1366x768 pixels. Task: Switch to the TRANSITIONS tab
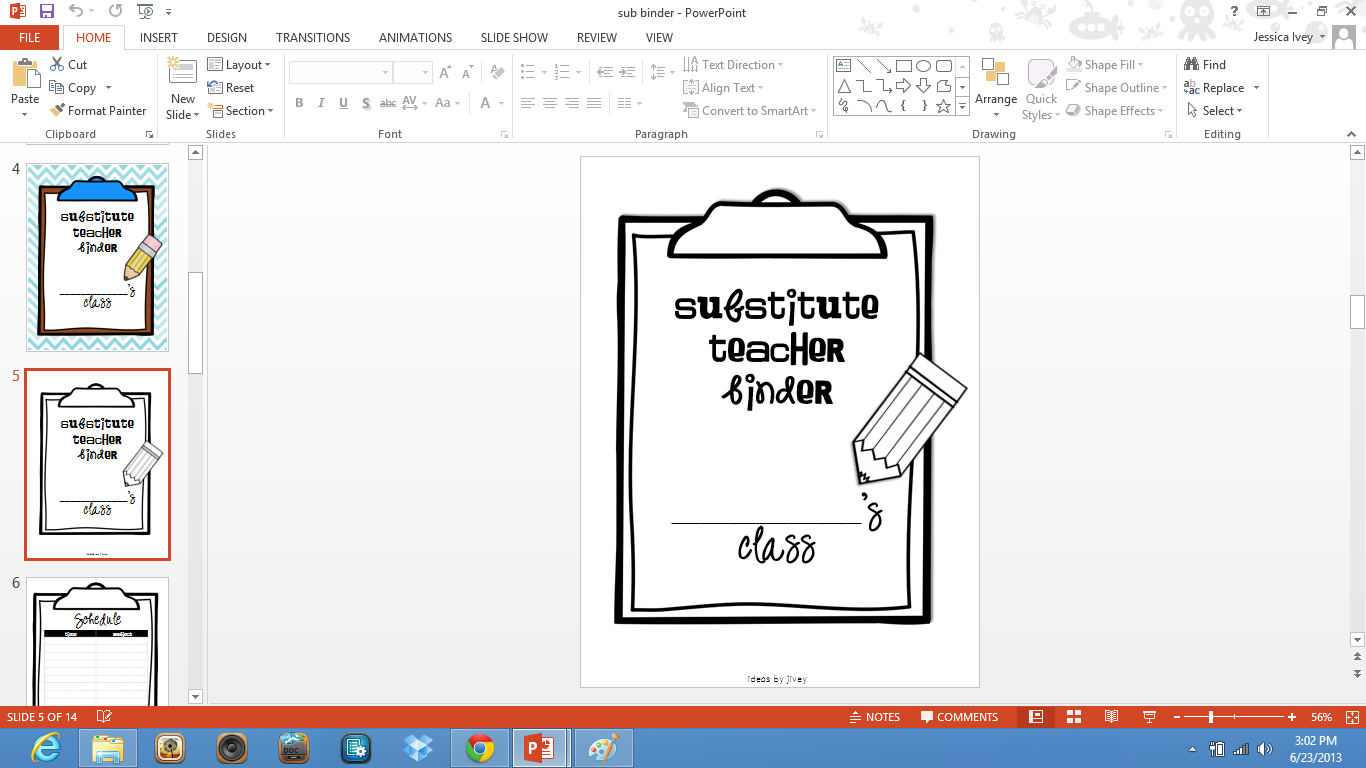click(x=313, y=37)
